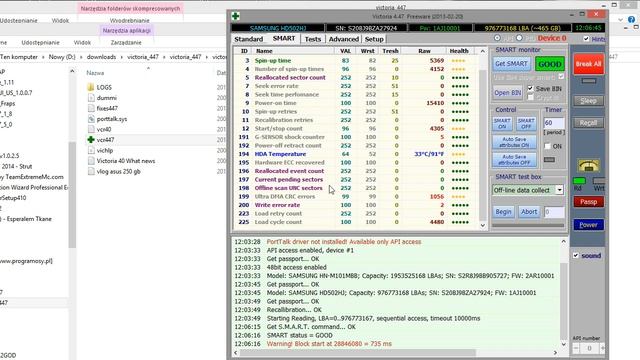The height and width of the screenshot is (360, 640).
Task: Click the Get SMART button
Action: [511, 64]
